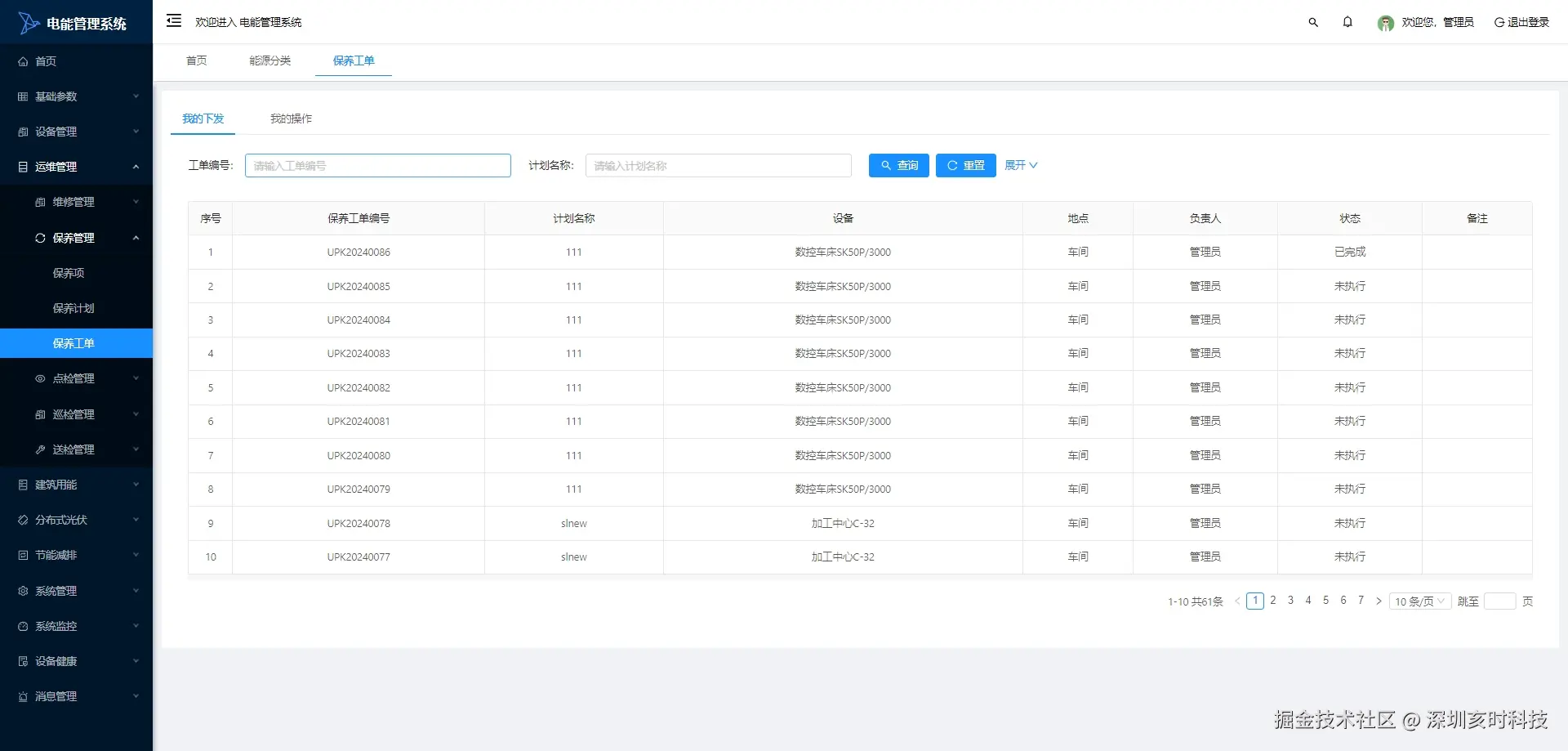Screen dimensions: 1568x751
Task: Click the 系统监控 icon
Action: tap(23, 626)
